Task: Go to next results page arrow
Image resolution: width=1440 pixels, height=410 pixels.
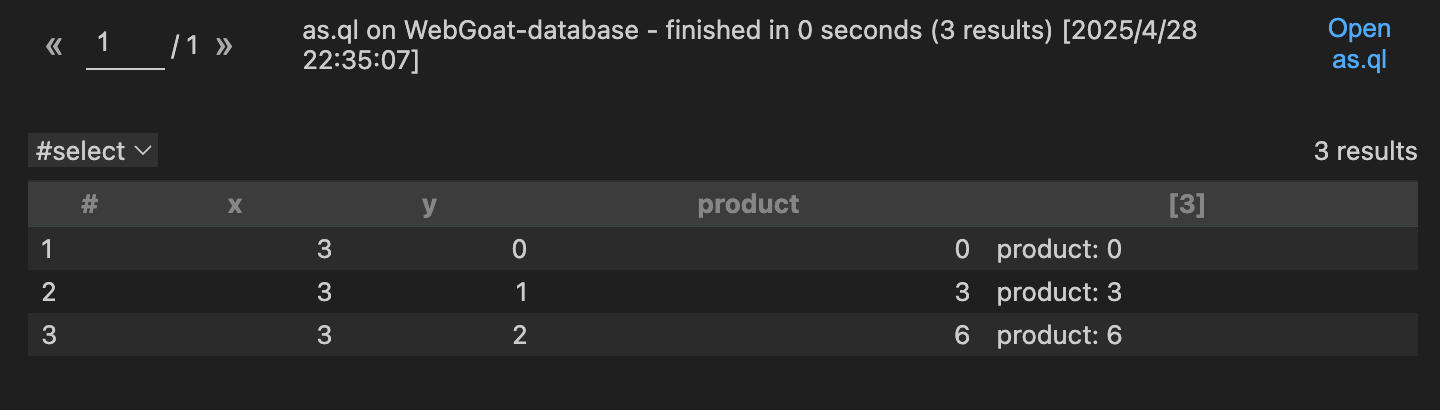Action: pos(224,46)
